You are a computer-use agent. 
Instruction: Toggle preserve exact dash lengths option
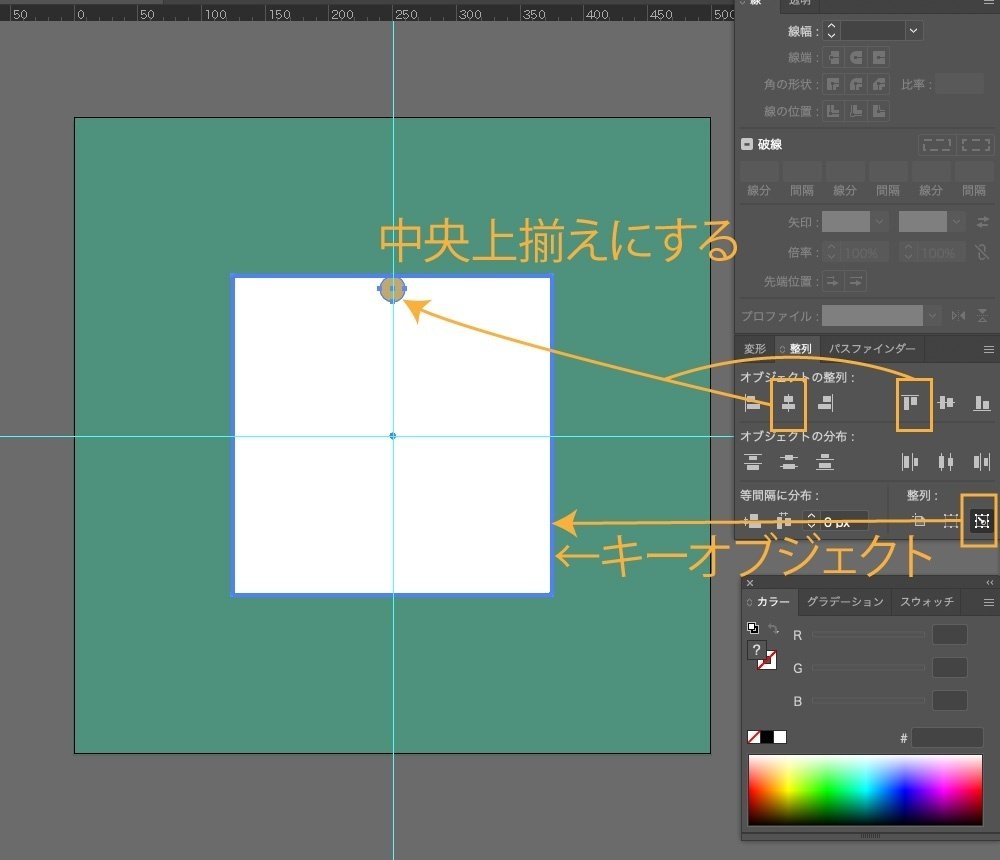coord(936,145)
